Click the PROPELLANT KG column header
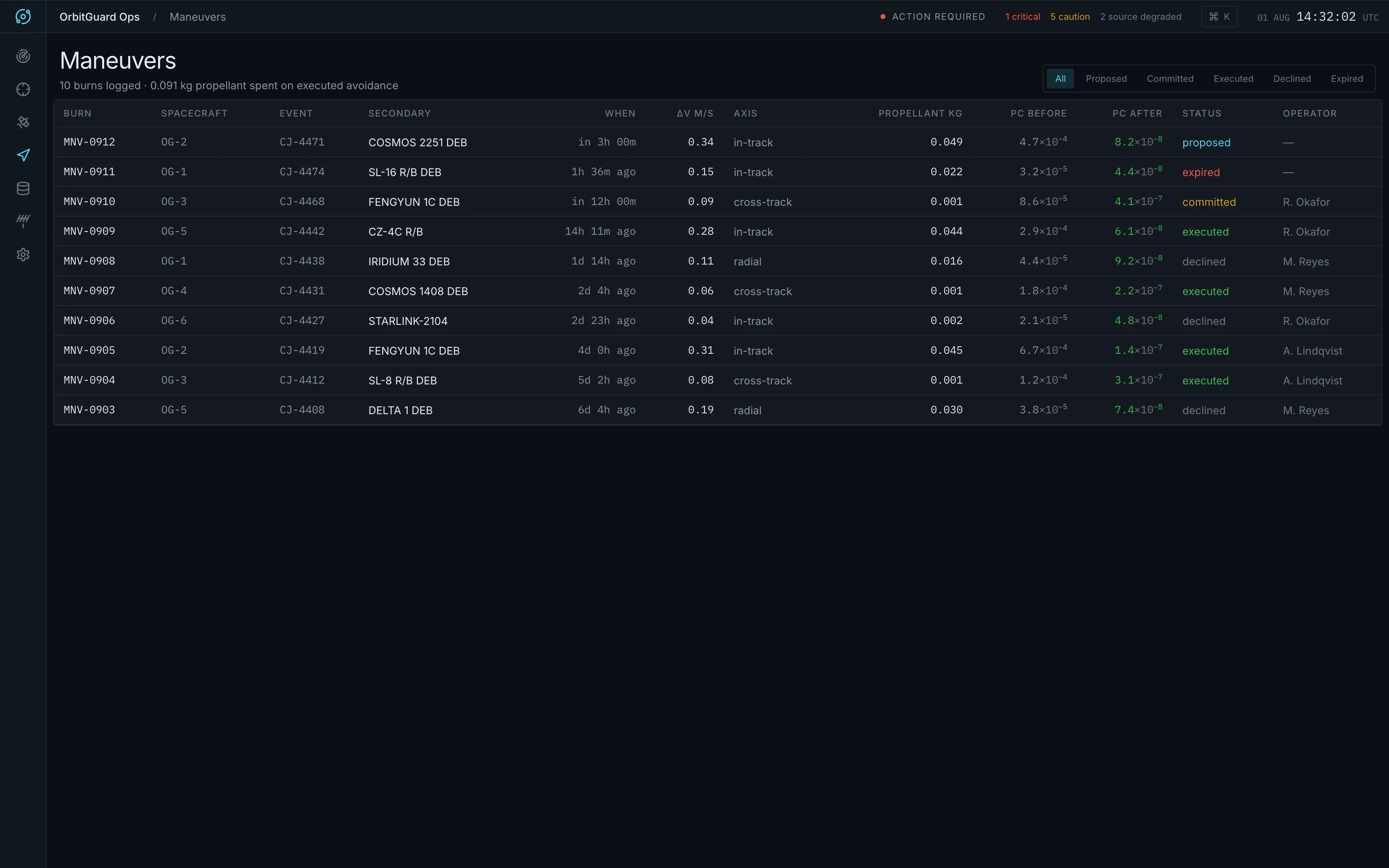Viewport: 1389px width, 868px height. 920,114
